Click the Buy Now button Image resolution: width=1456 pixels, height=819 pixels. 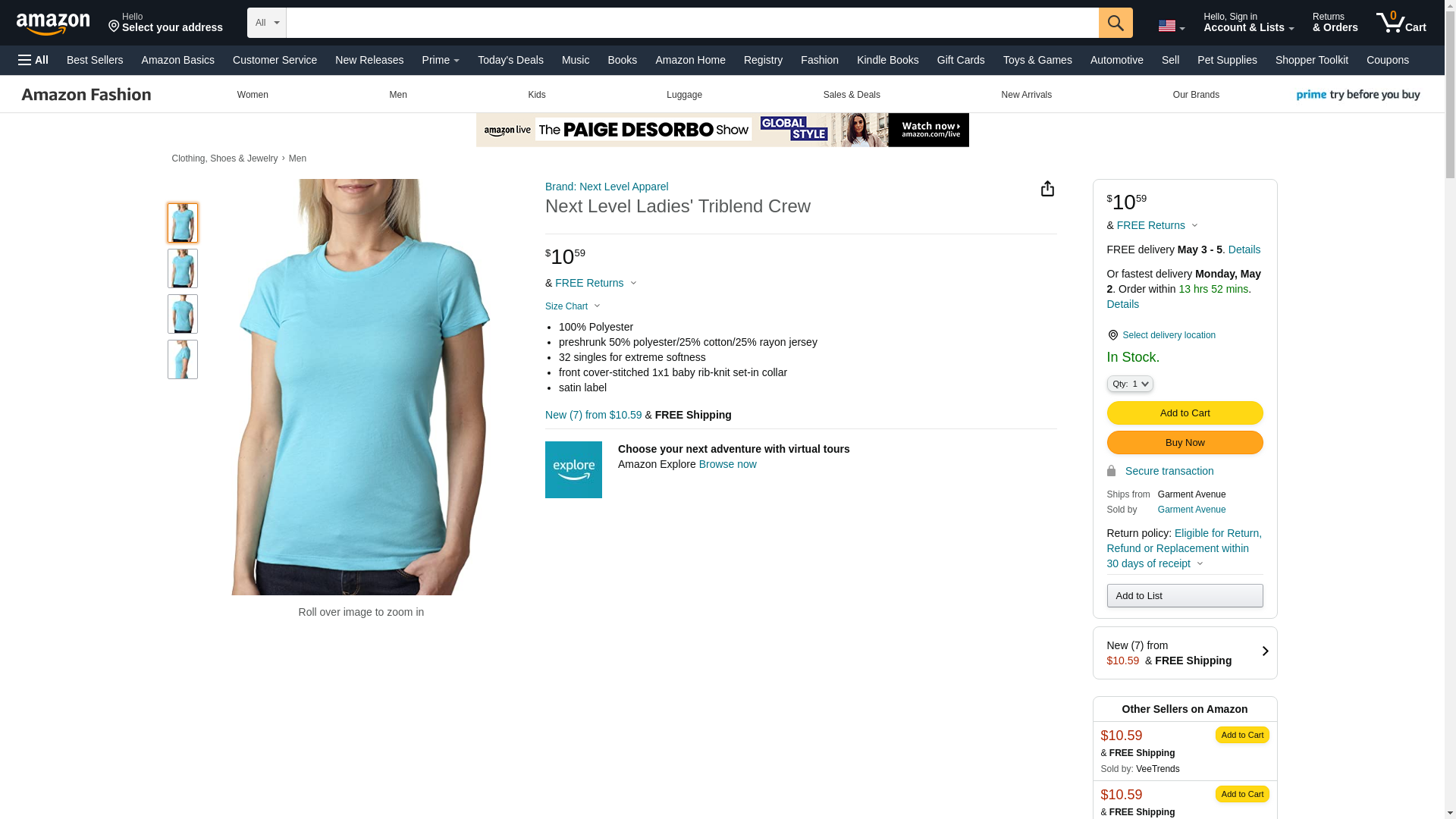coord(1185,442)
